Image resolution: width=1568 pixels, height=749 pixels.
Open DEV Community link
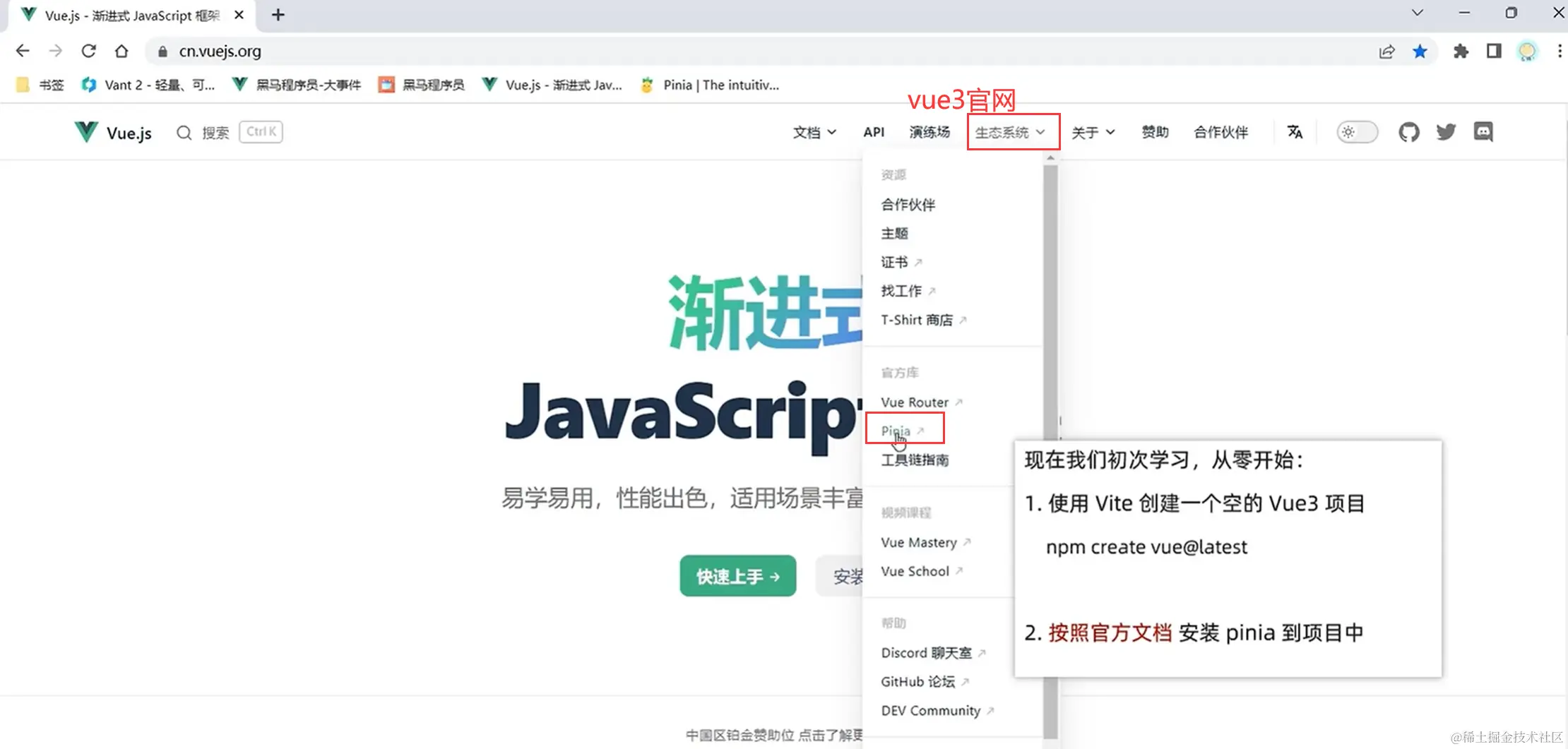[x=937, y=711]
